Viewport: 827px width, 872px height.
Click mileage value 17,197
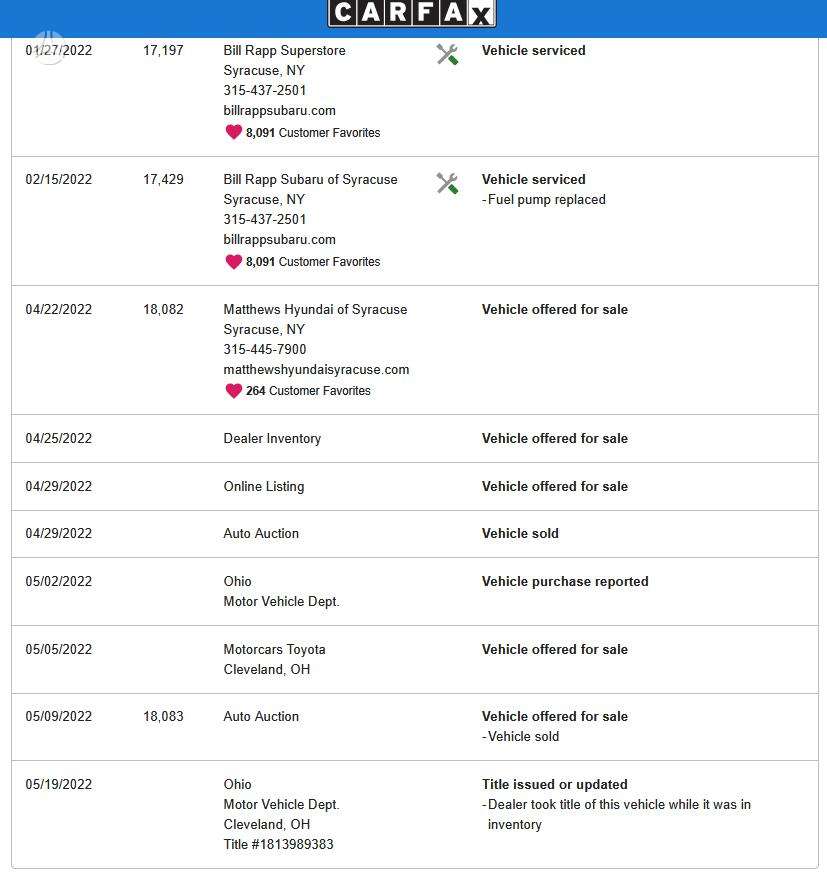tap(163, 50)
